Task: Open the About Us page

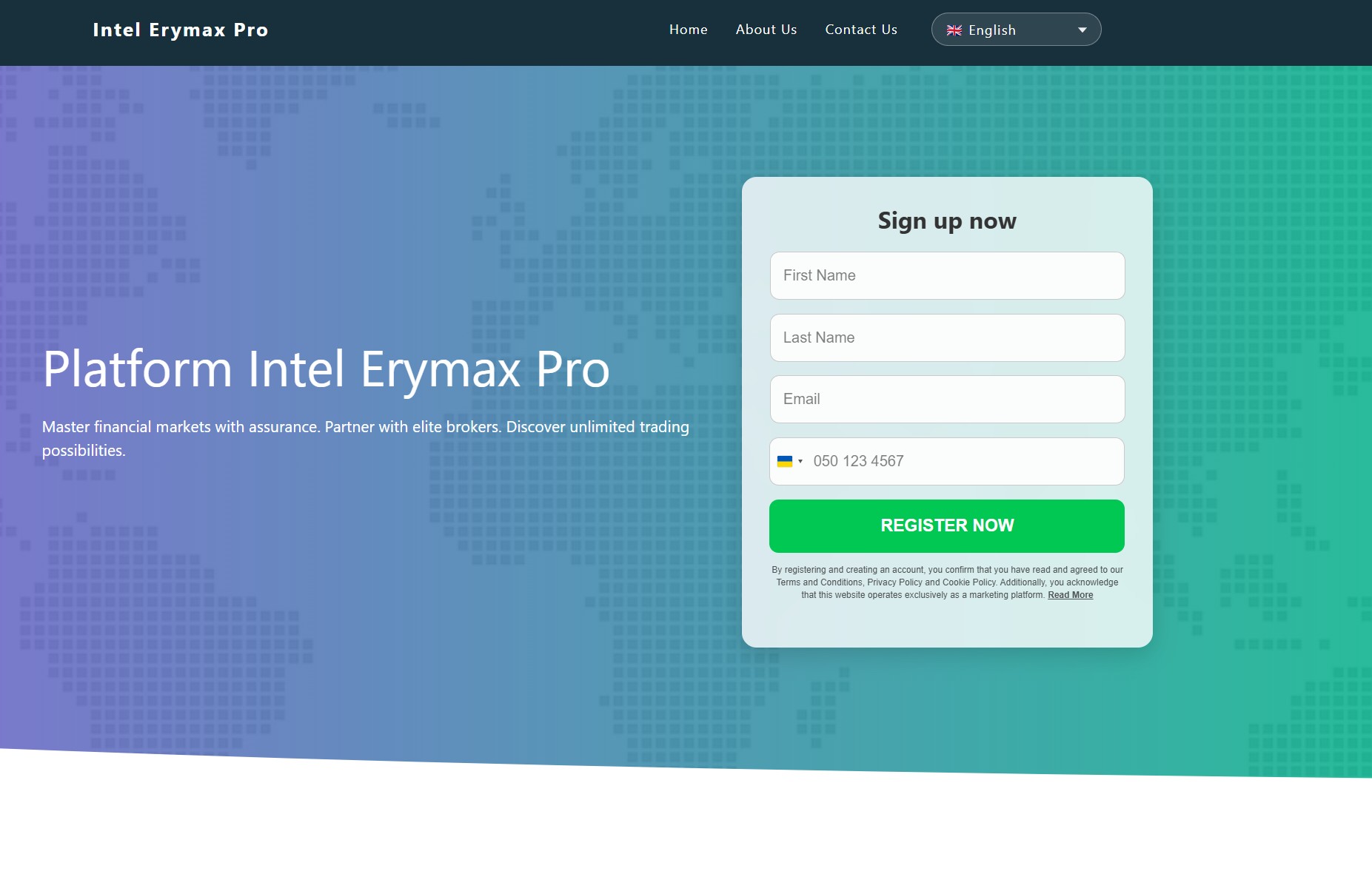Action: coord(766,30)
